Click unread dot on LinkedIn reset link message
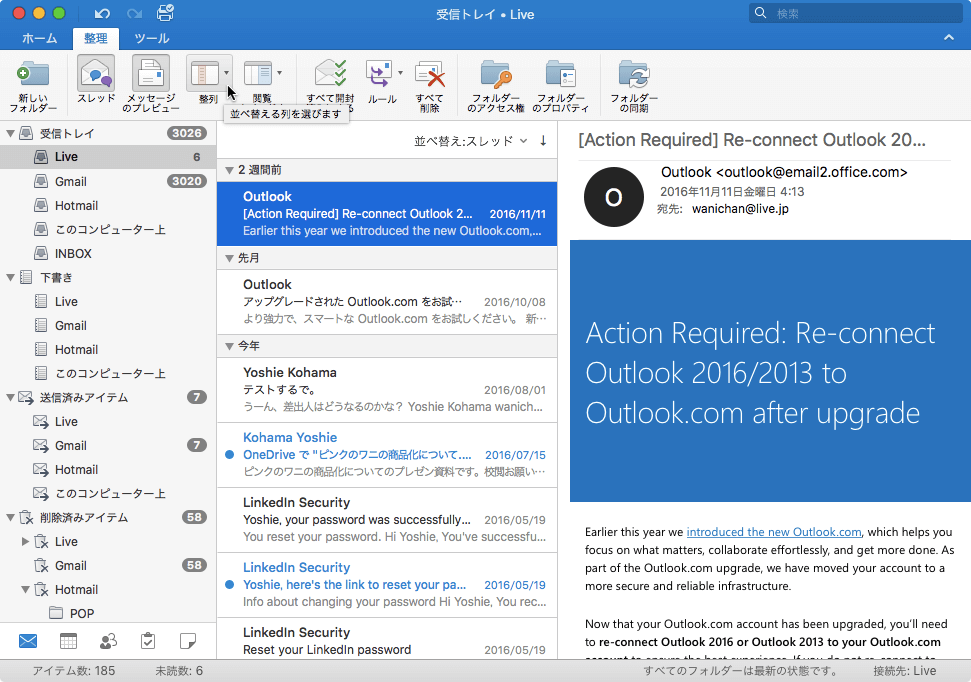Screen dimensions: 971x682 [x=229, y=585]
